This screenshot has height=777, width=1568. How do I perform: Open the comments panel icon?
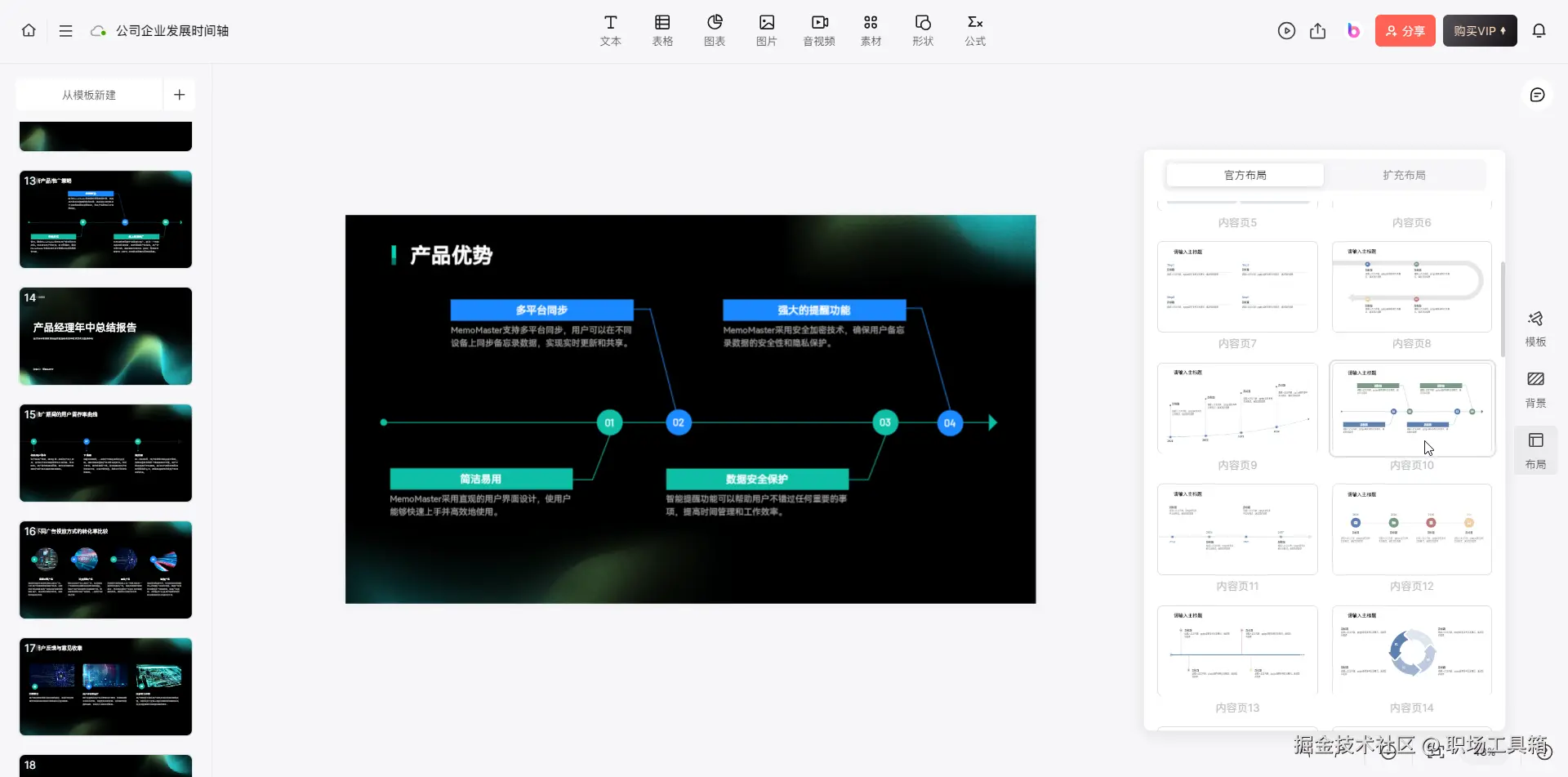coord(1537,95)
